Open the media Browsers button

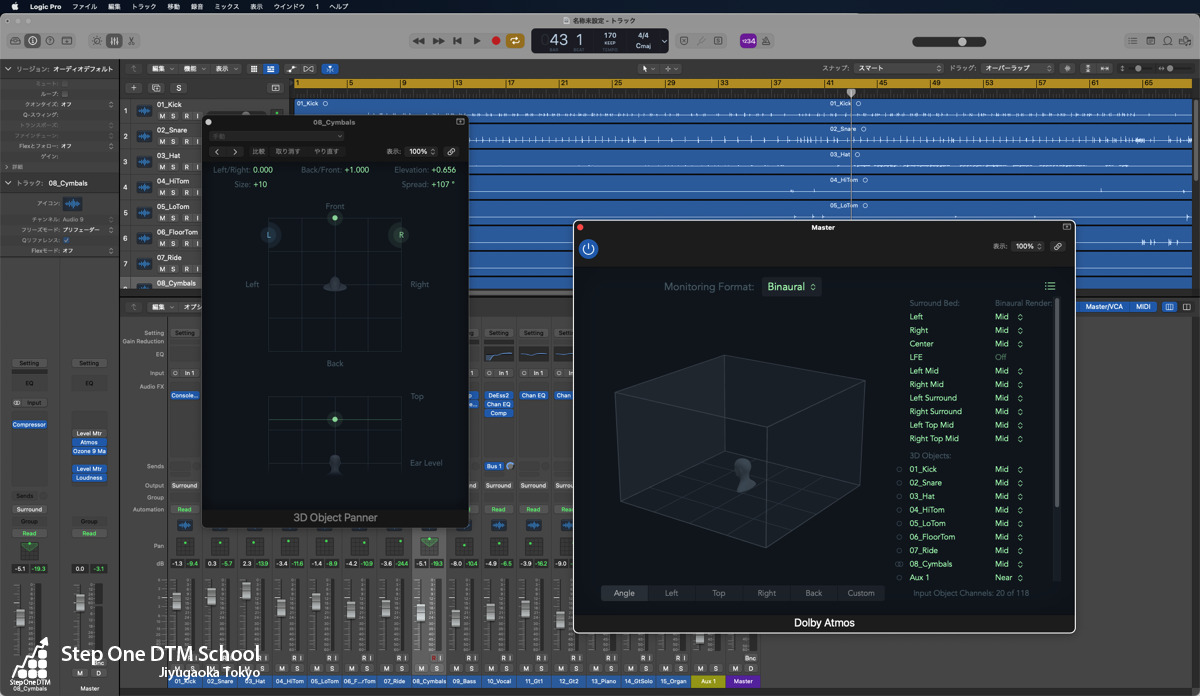click(1184, 41)
